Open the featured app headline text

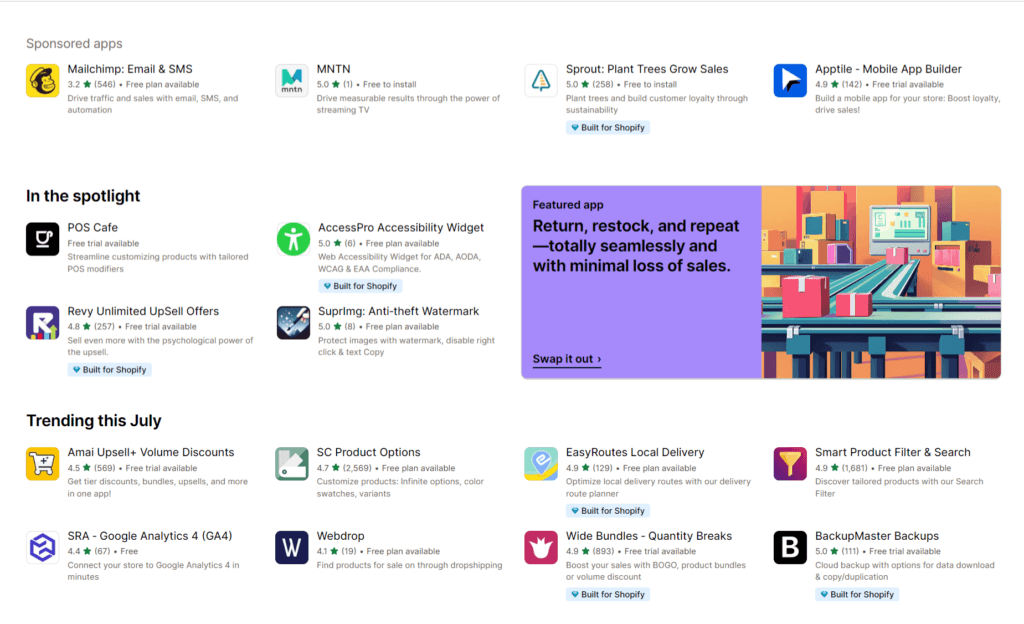click(636, 246)
